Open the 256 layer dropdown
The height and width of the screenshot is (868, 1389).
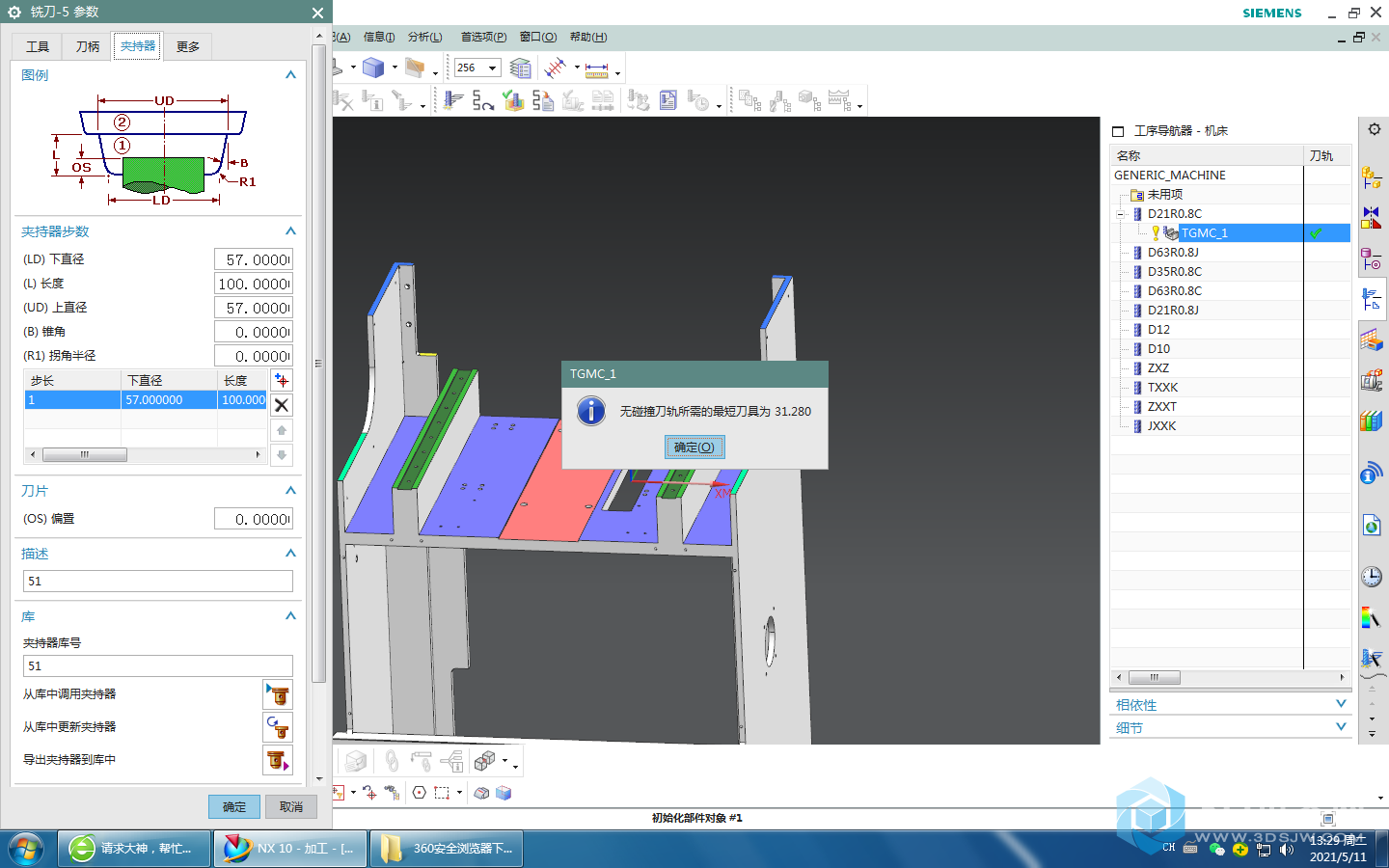(x=492, y=68)
